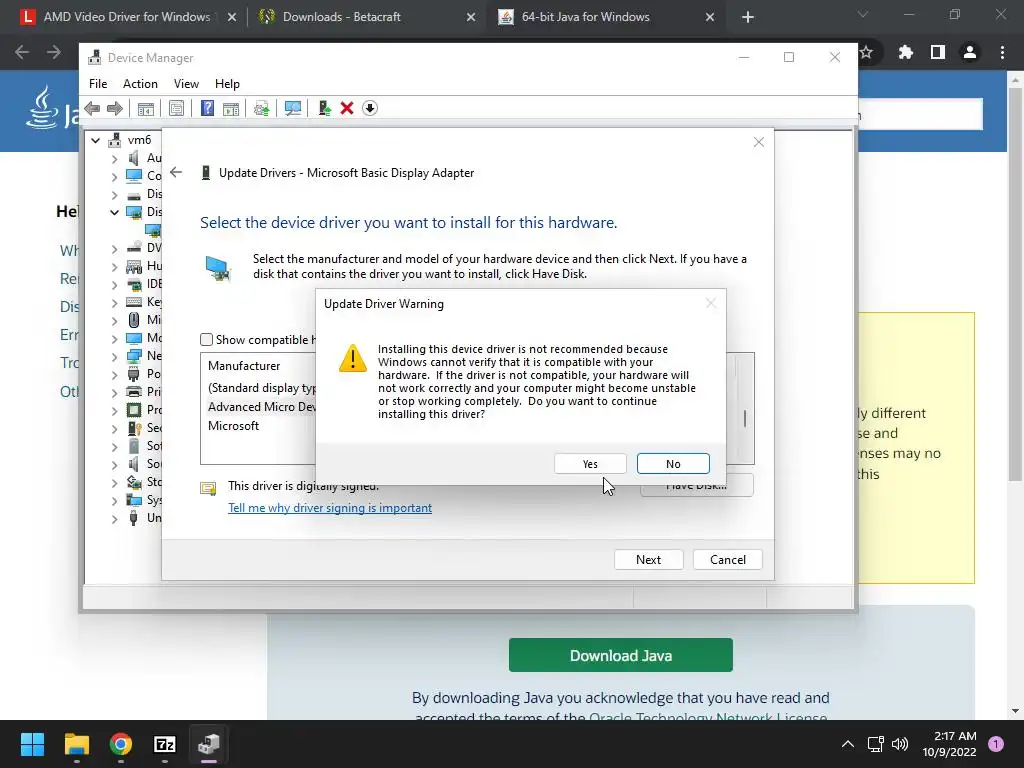1024x768 pixels.
Task: Click the taskbar clock showing 2:17 AM
Action: coord(950,744)
